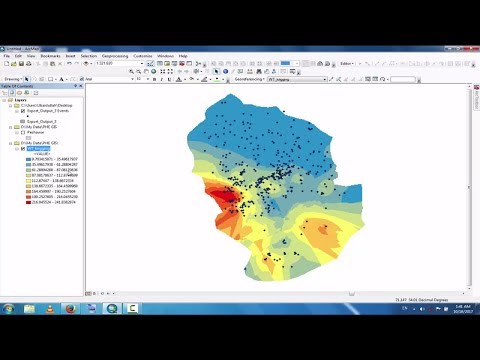Collapse the C:\Users Desktop folder node
The height and width of the screenshot is (360, 480).
[10, 105]
